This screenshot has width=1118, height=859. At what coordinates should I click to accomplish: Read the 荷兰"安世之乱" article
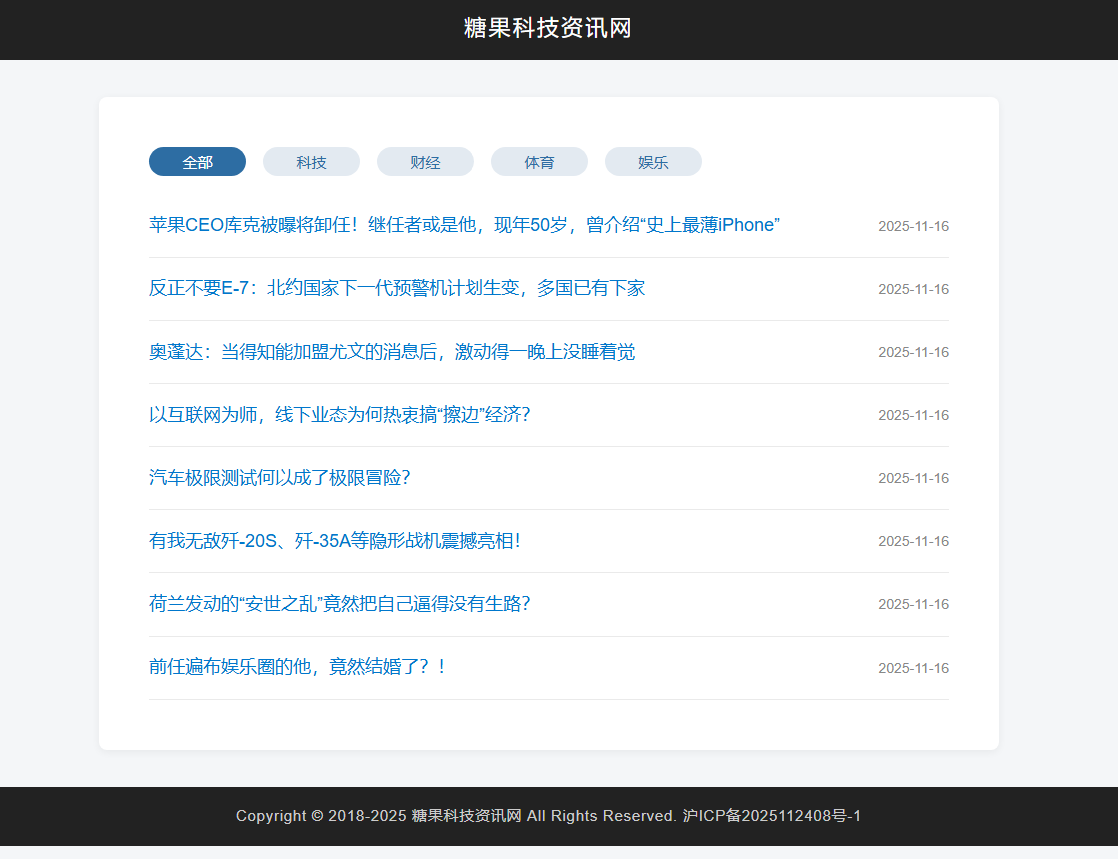tap(340, 604)
